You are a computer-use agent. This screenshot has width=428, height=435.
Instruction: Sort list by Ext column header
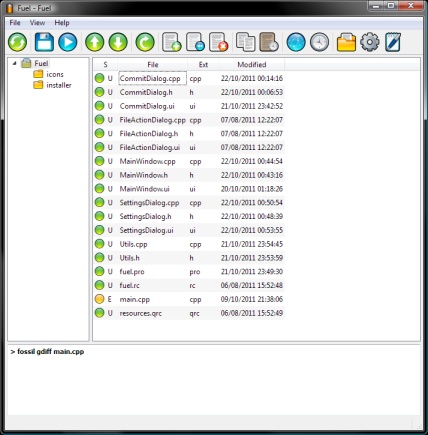click(203, 65)
